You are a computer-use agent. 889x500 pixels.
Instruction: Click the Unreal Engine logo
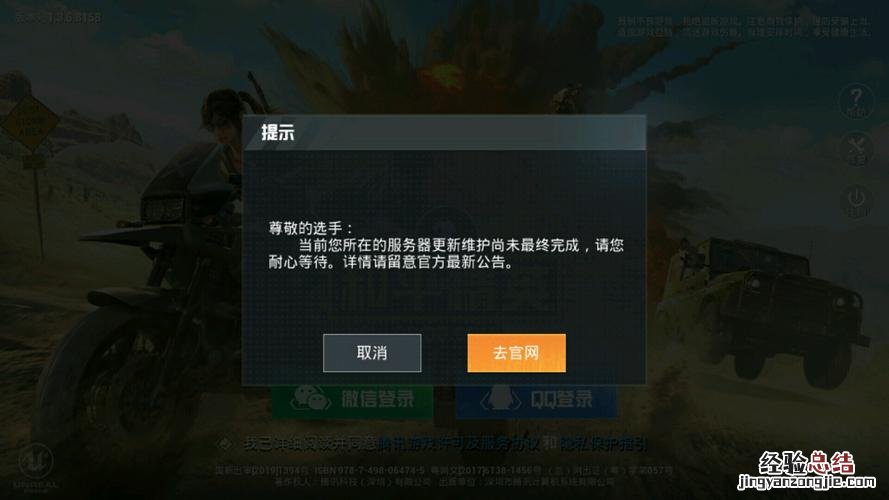click(36, 467)
